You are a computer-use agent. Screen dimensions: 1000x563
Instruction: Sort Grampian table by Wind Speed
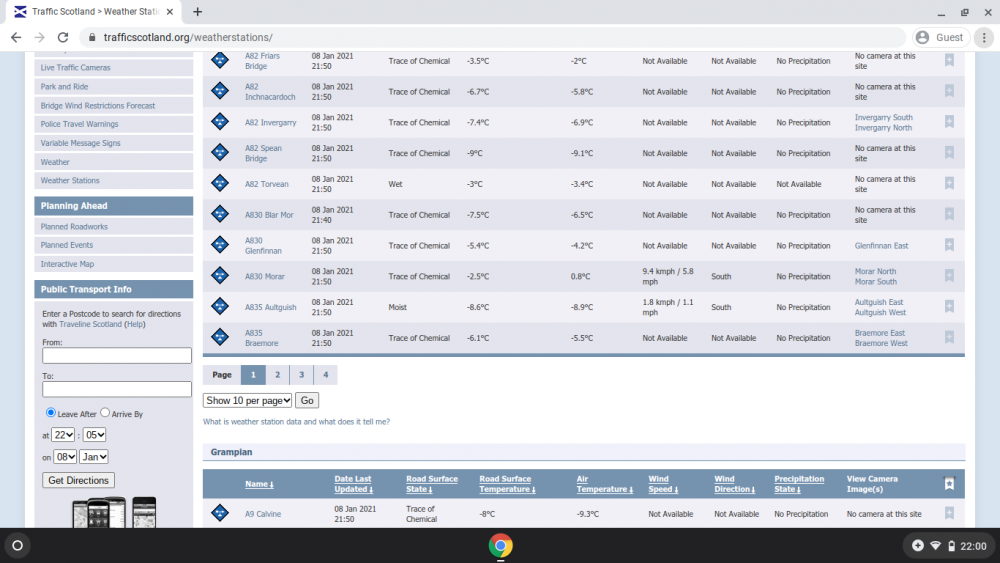pos(663,484)
